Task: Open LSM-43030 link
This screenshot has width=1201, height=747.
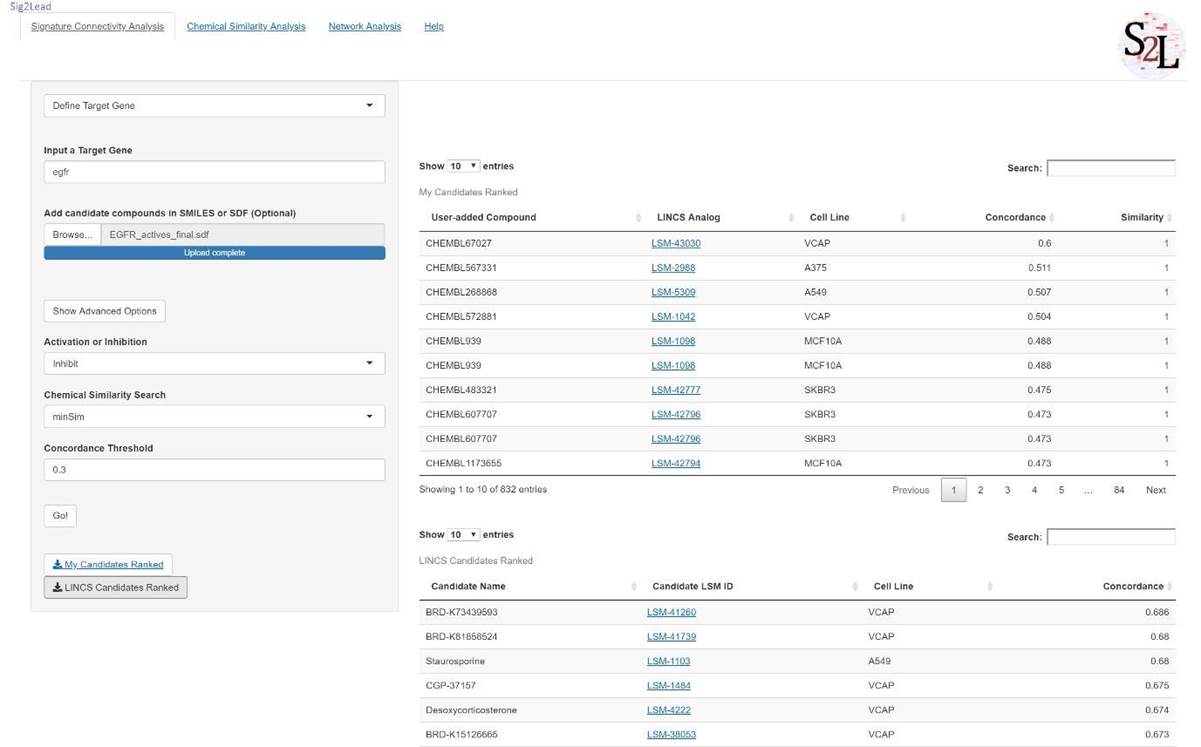Action: (x=676, y=244)
